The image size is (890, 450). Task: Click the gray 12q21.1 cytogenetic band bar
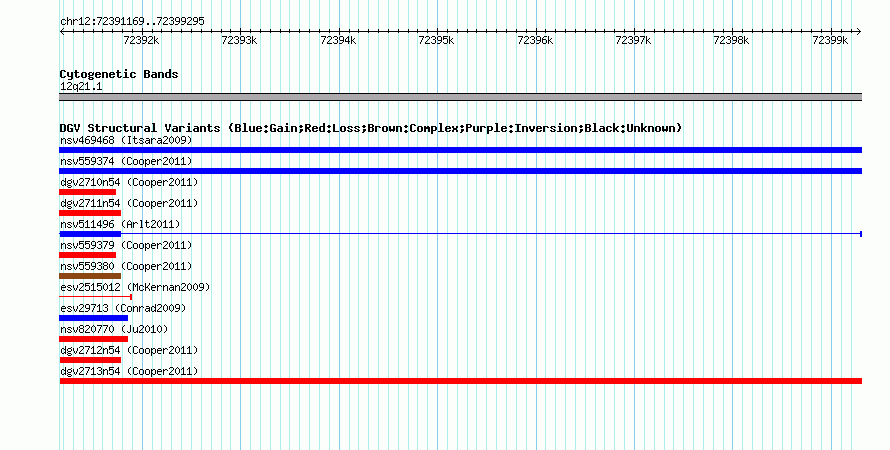click(x=460, y=97)
